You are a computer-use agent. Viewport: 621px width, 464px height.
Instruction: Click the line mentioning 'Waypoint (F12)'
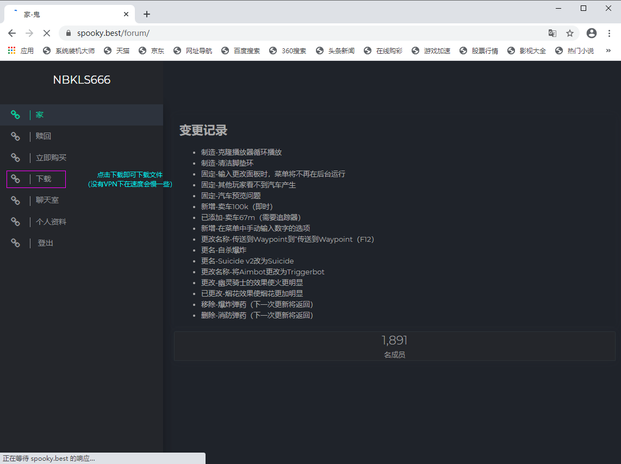coord(288,239)
